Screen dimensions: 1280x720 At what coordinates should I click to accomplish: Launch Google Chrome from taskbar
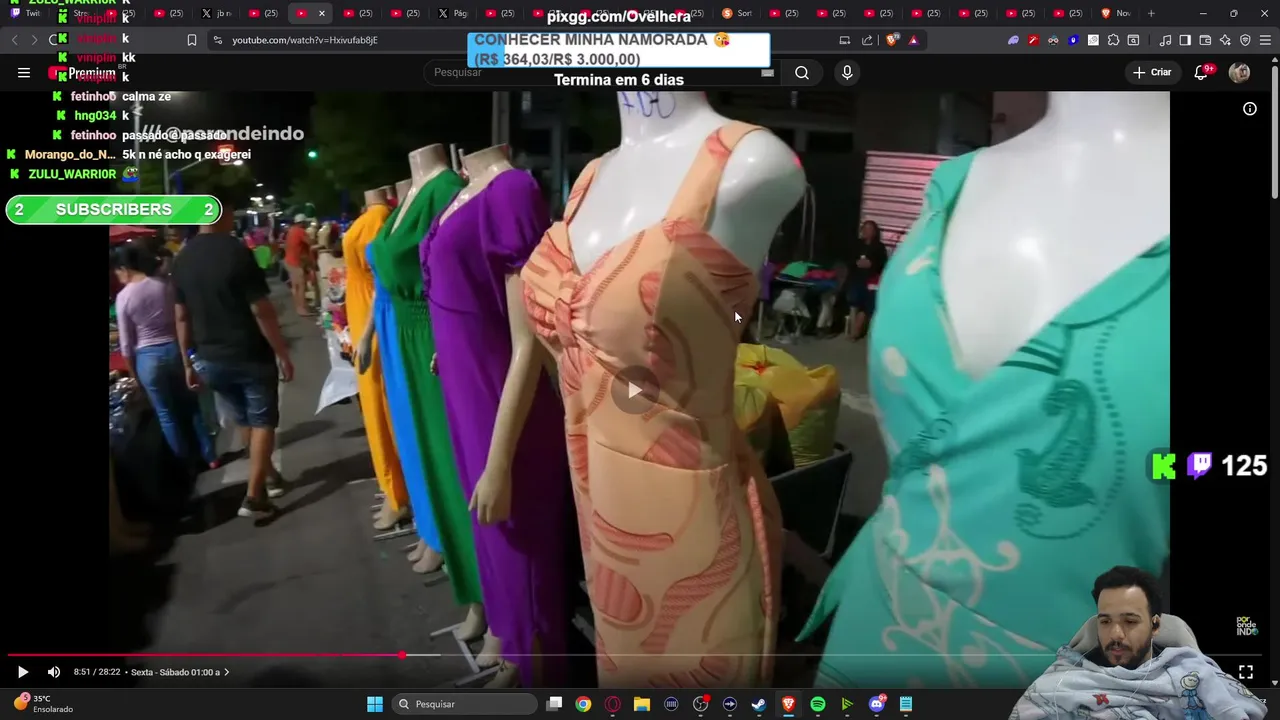(583, 704)
